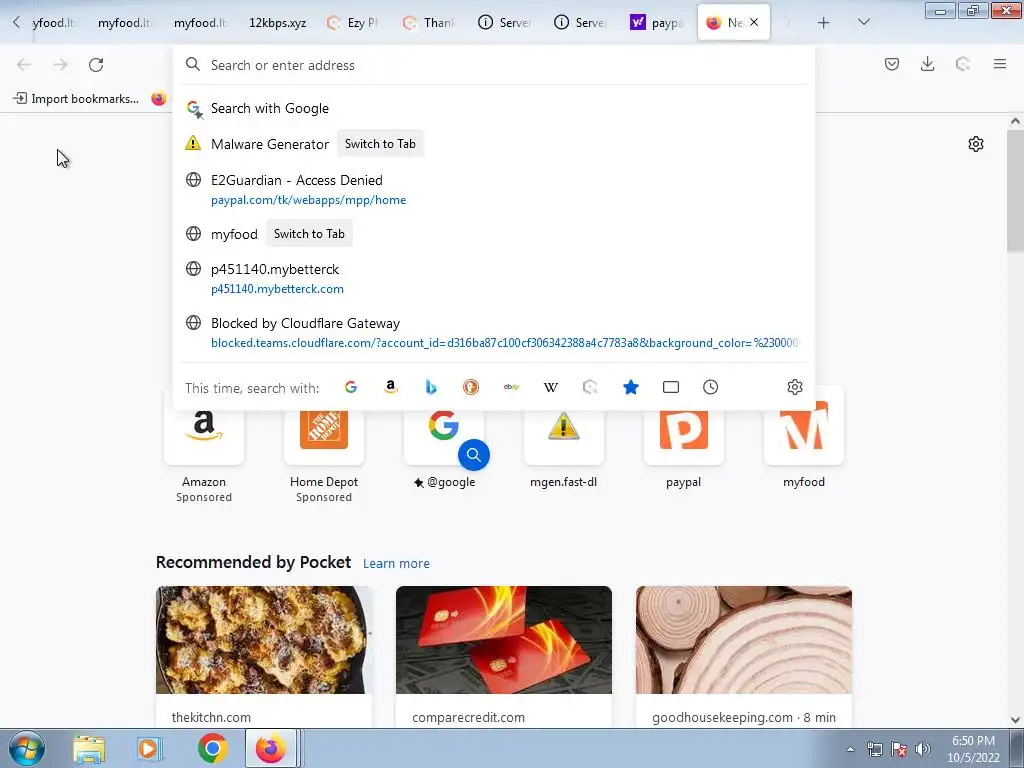
Task: Select Search with Google suggestion
Action: click(x=494, y=108)
